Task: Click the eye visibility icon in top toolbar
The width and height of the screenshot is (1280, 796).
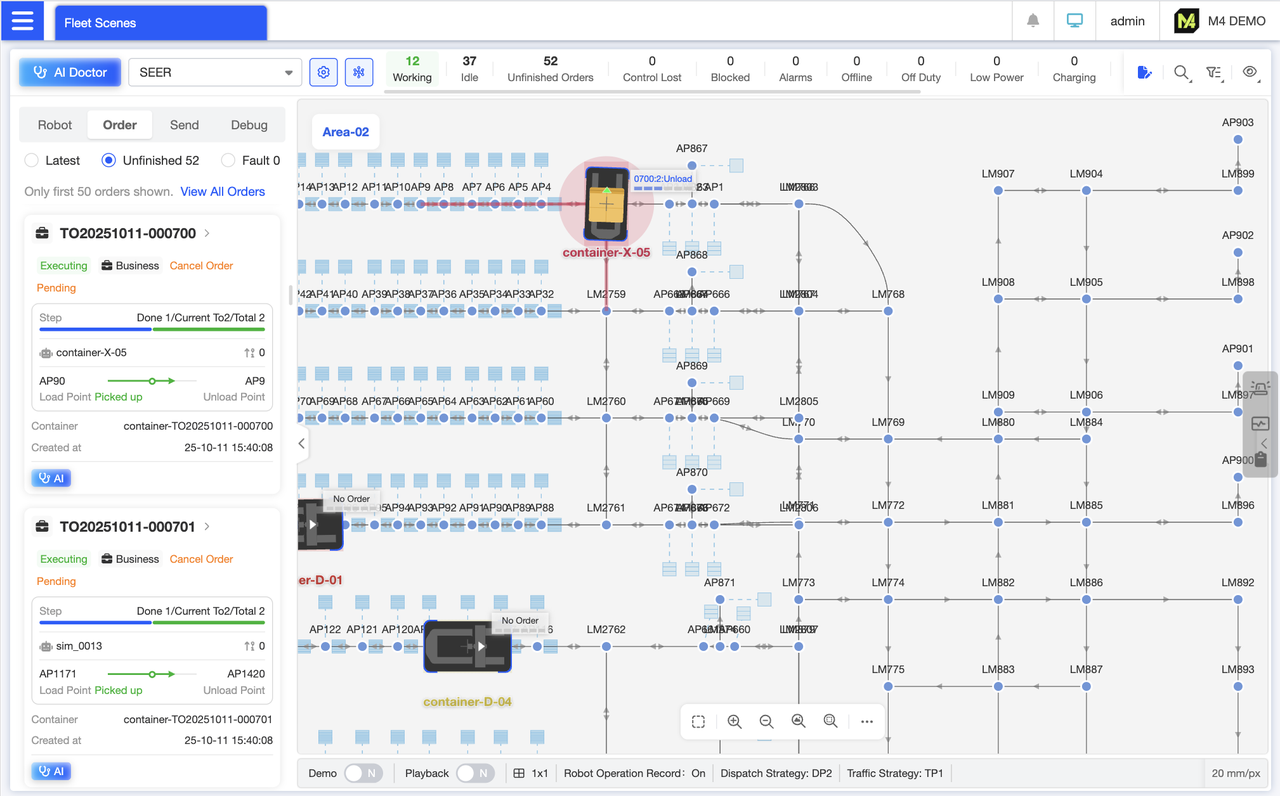Action: 1249,73
